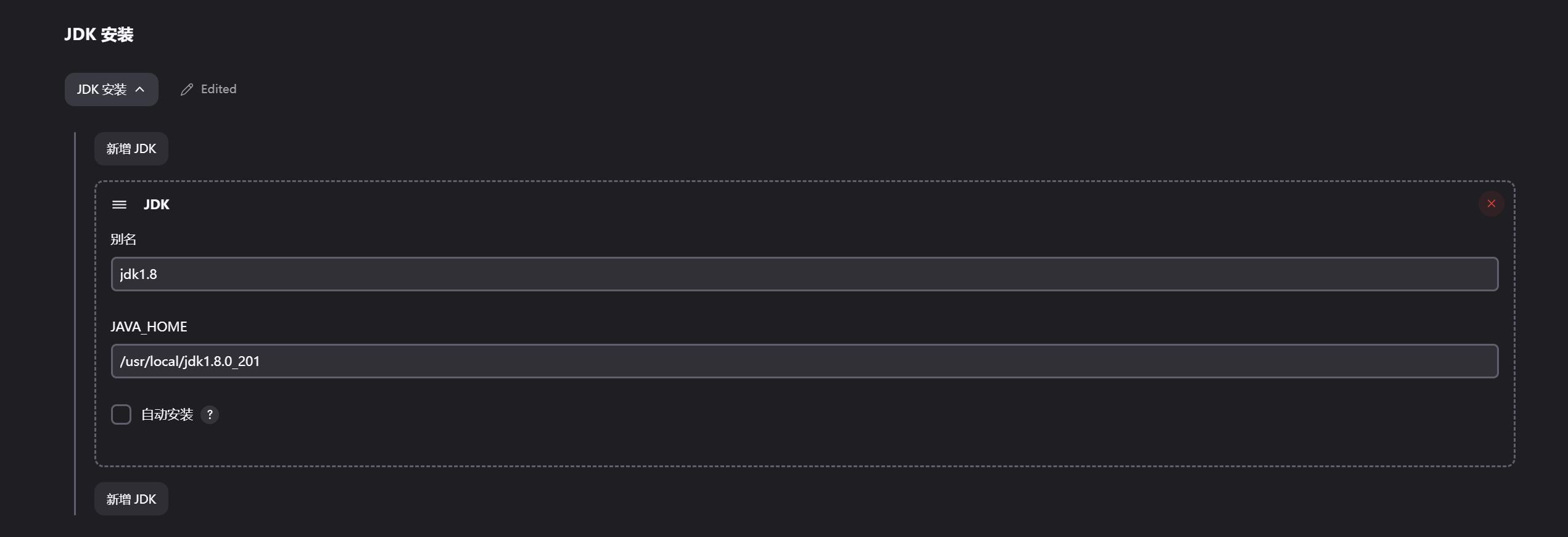Click blank area below the 自动安装 checkbox
This screenshot has height=537, width=1568.
coord(804,446)
